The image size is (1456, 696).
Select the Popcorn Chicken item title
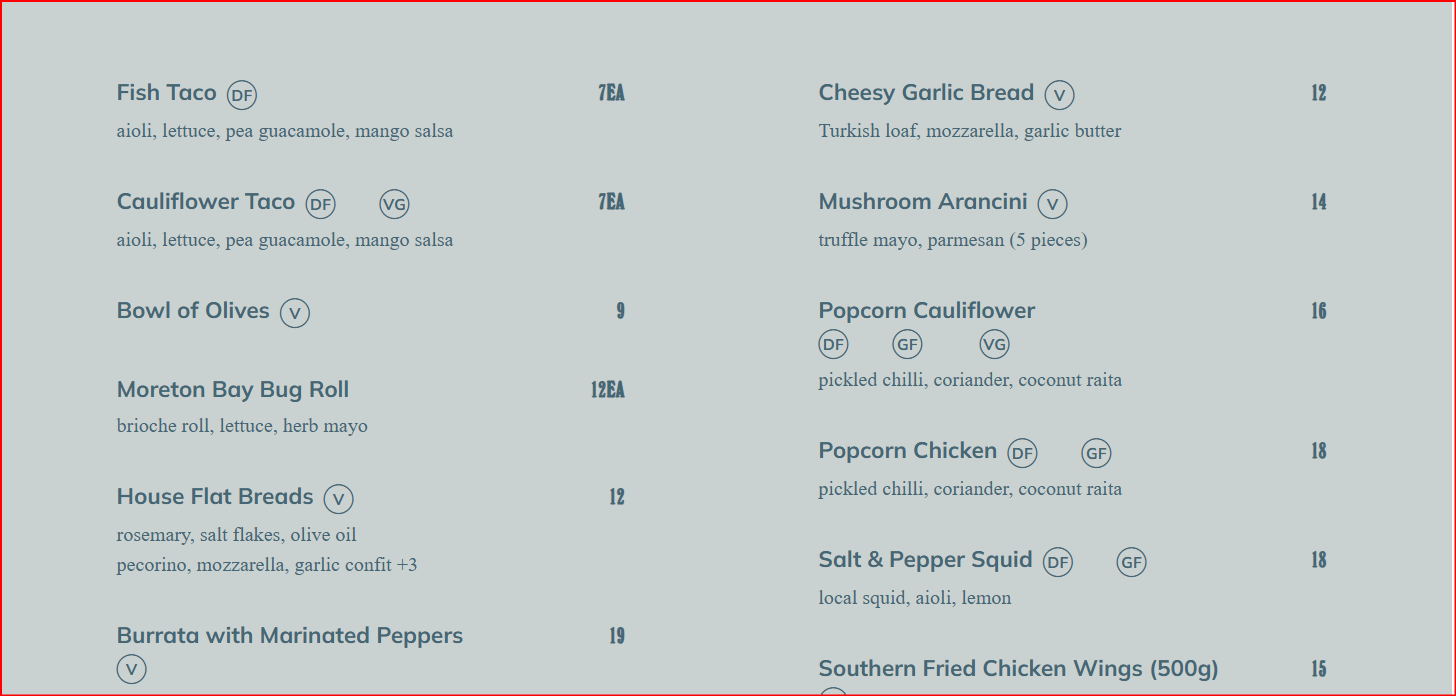[x=907, y=451]
